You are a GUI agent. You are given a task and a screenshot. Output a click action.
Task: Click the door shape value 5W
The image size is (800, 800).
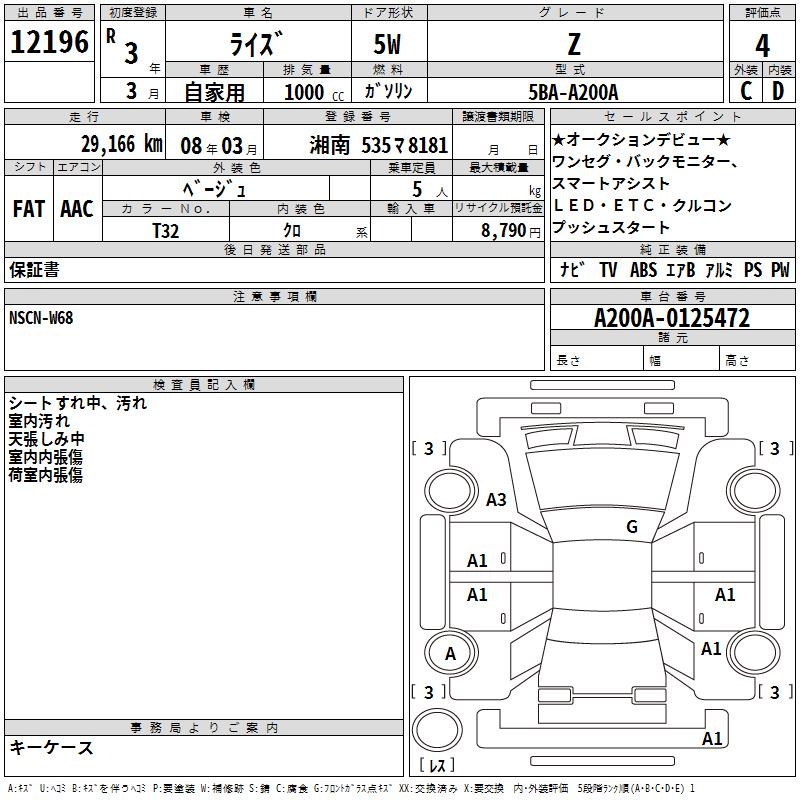387,44
